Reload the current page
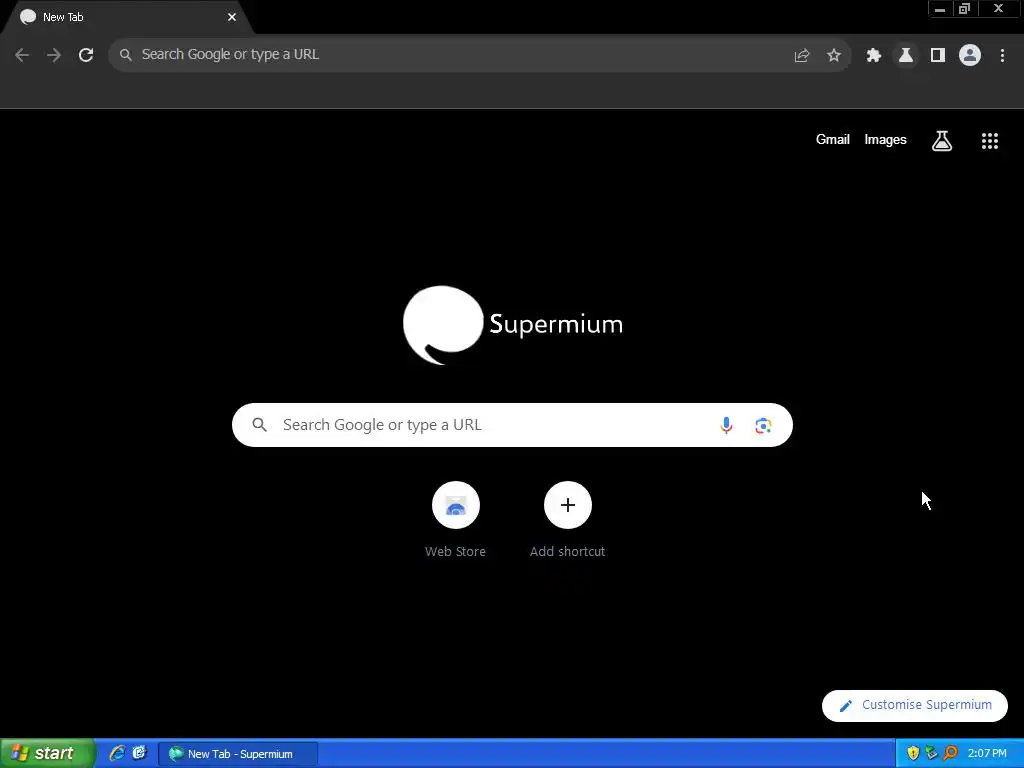 (86, 55)
